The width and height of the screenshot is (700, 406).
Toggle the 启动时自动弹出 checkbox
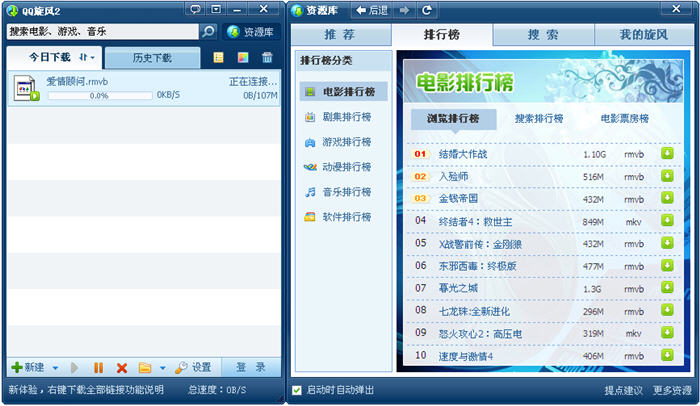click(297, 390)
